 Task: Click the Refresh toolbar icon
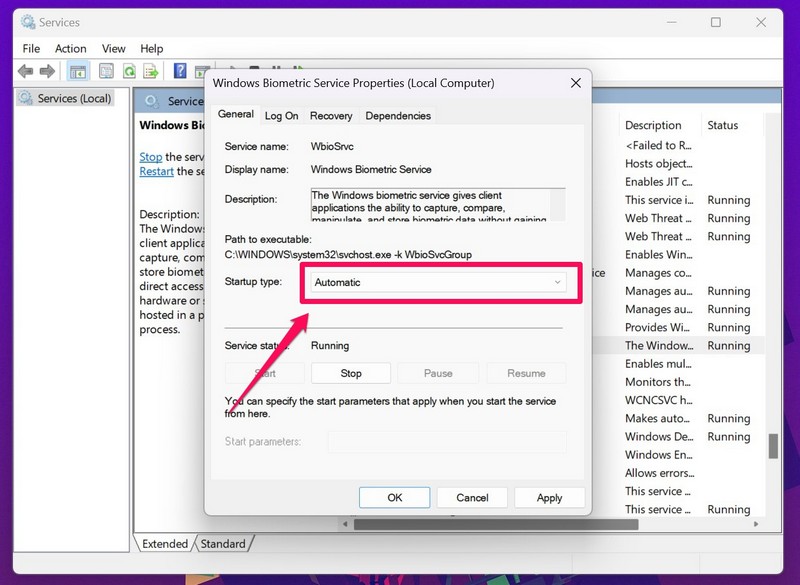129,71
